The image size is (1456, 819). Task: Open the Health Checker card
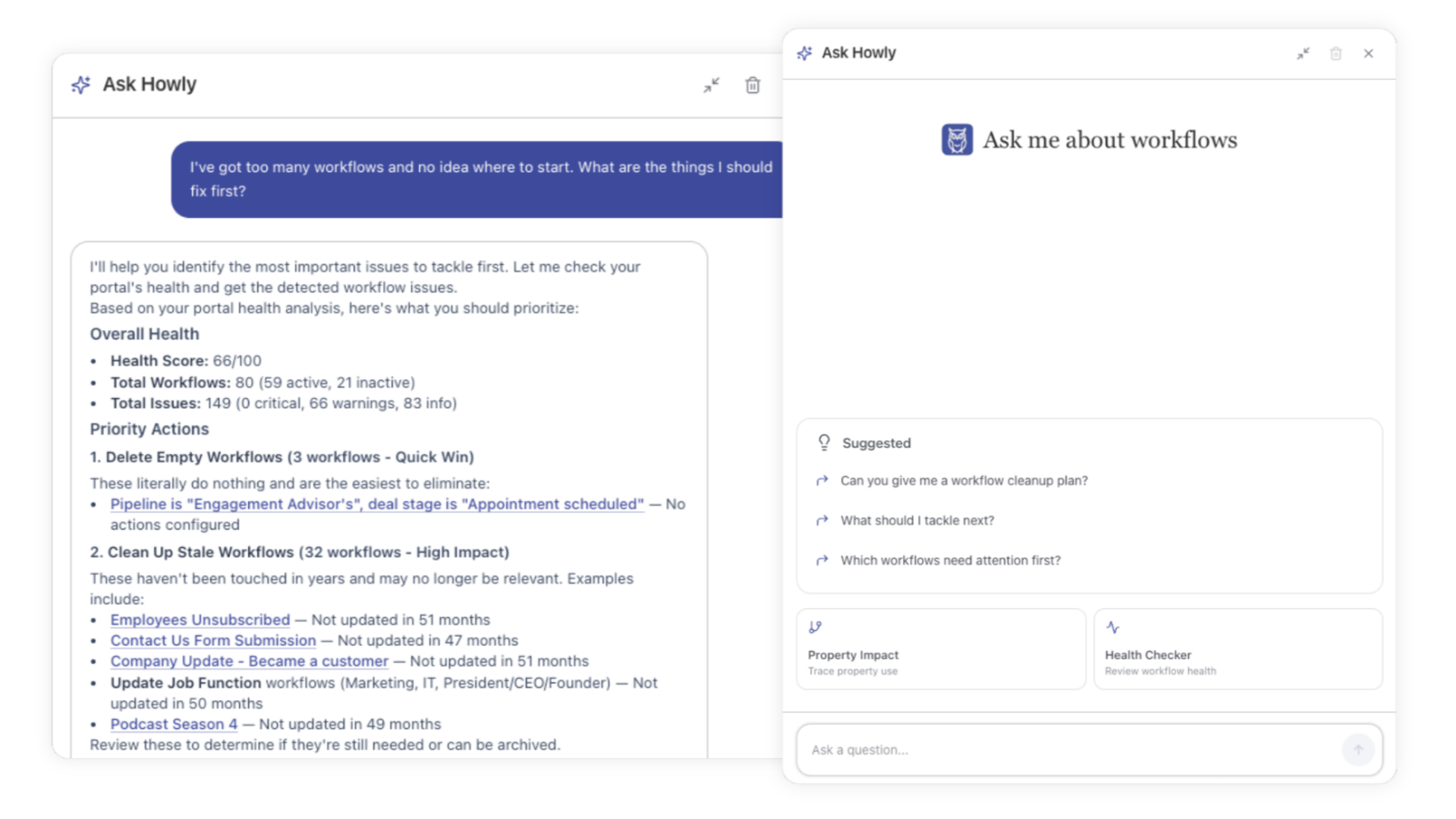click(1237, 649)
